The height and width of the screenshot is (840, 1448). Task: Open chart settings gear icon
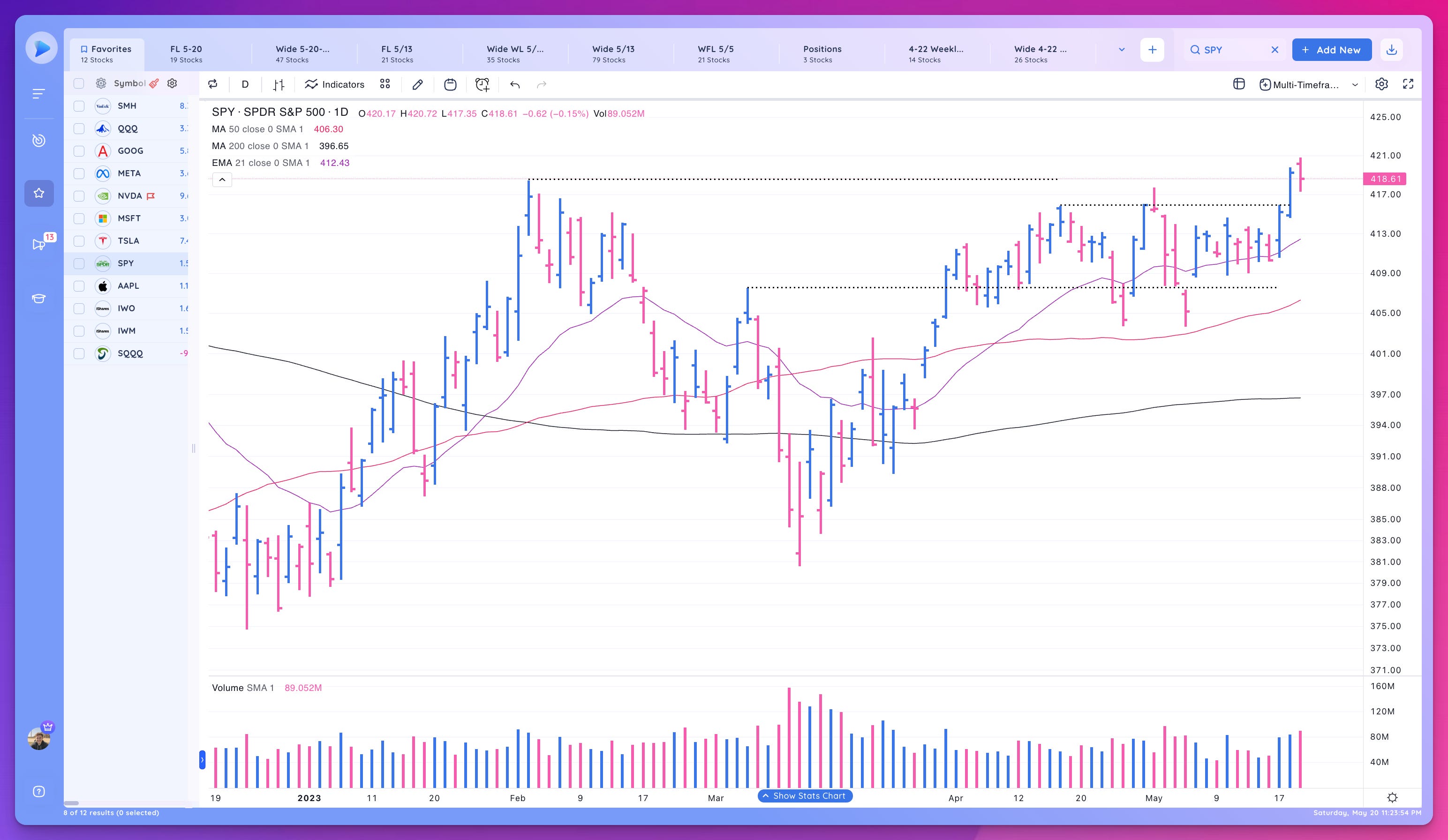click(x=1382, y=84)
